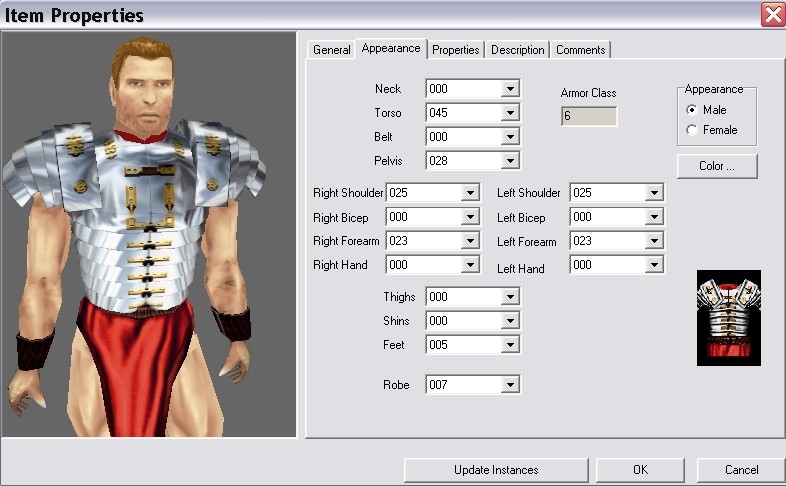This screenshot has height=486, width=786.
Task: Click the Color... button
Action: coord(716,166)
